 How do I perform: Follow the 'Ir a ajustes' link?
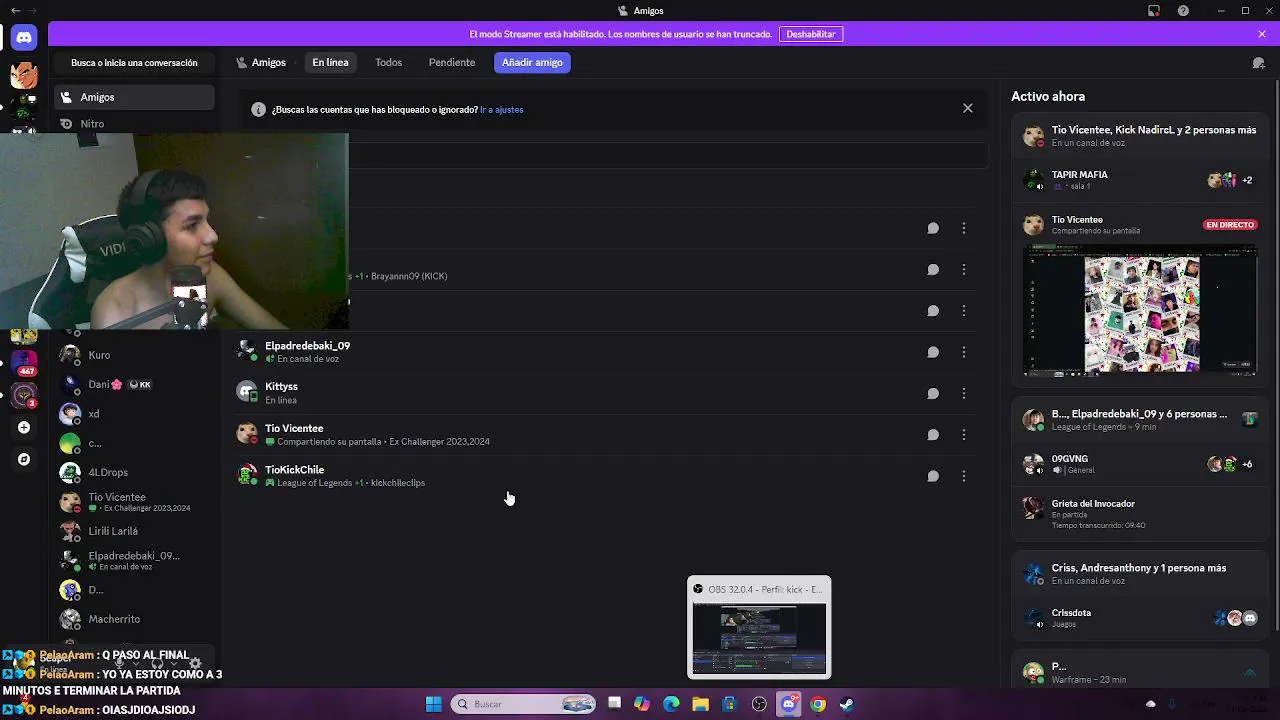tap(502, 110)
